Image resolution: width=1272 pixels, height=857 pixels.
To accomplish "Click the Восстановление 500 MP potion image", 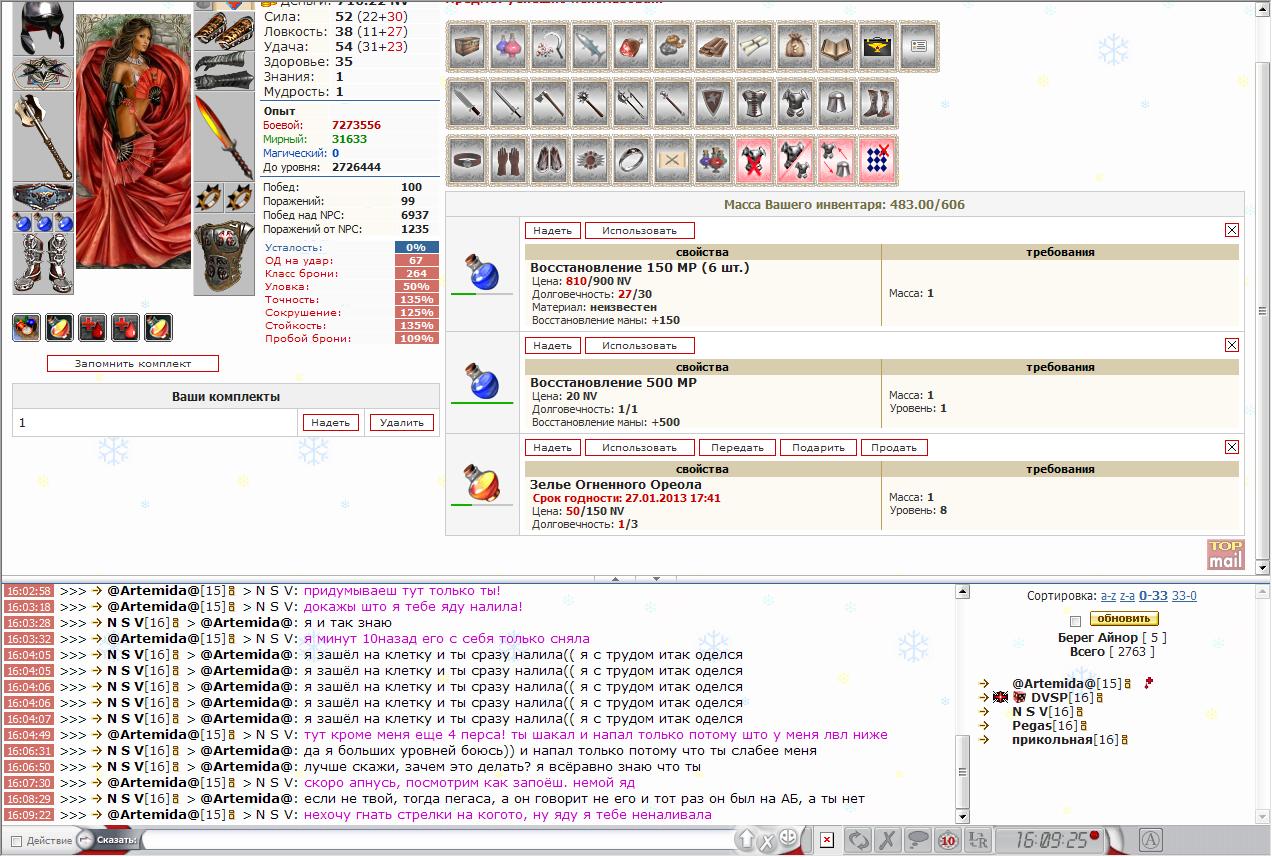I will coord(482,383).
